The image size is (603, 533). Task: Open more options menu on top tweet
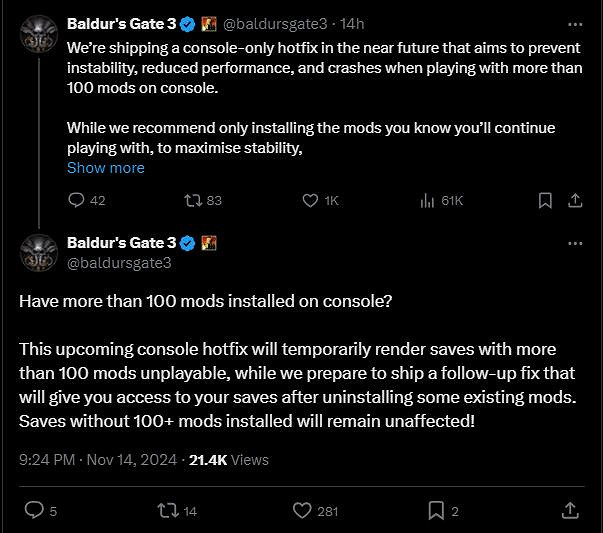tap(574, 23)
